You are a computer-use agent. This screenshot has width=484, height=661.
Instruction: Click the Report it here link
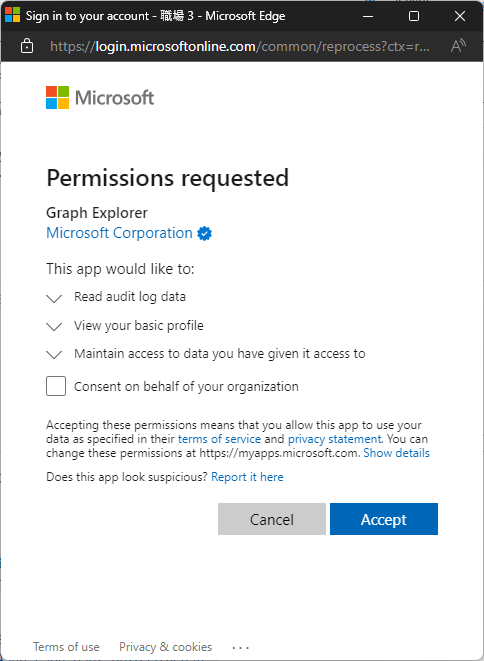[247, 477]
